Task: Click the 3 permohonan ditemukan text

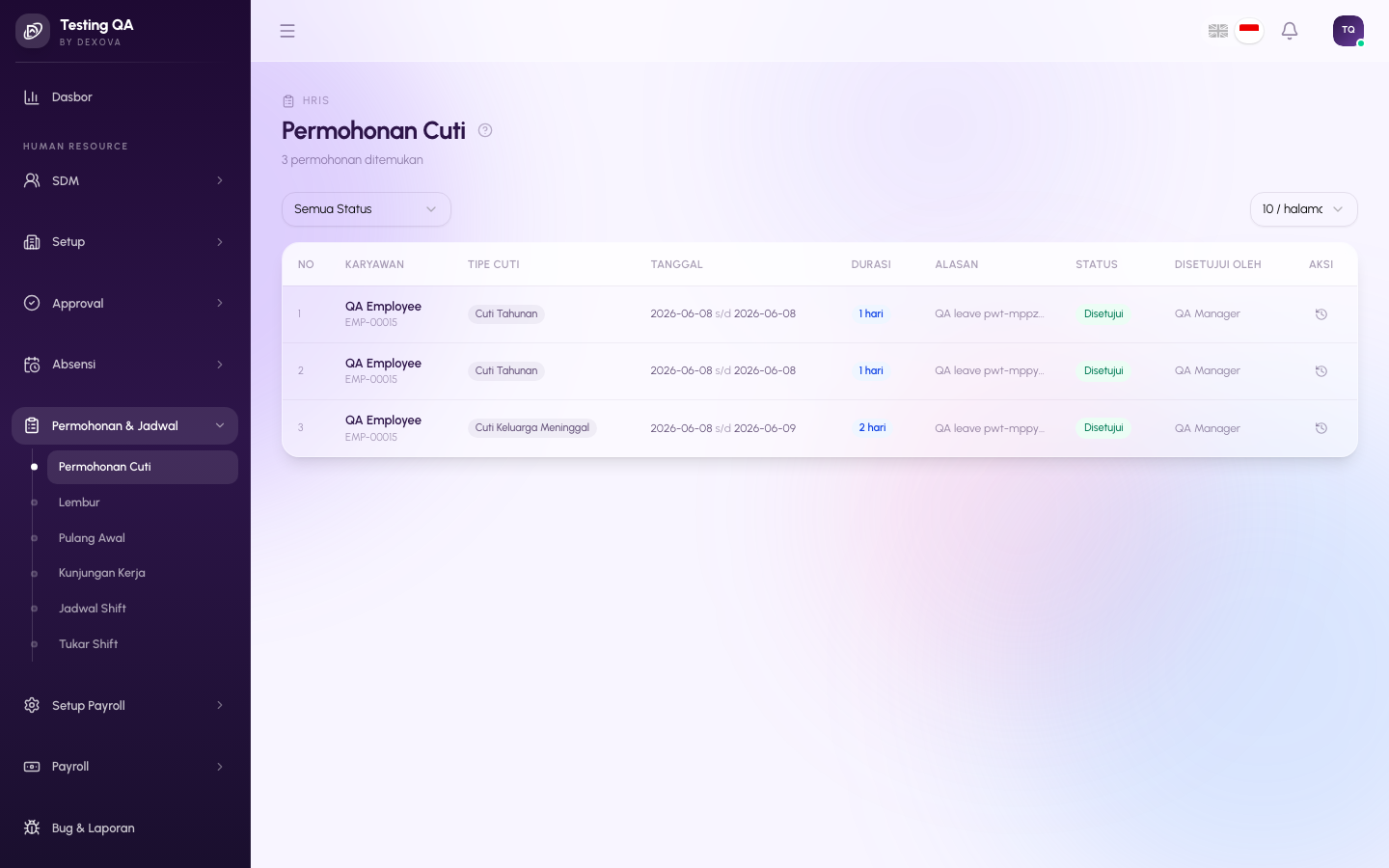Action: coord(352,160)
